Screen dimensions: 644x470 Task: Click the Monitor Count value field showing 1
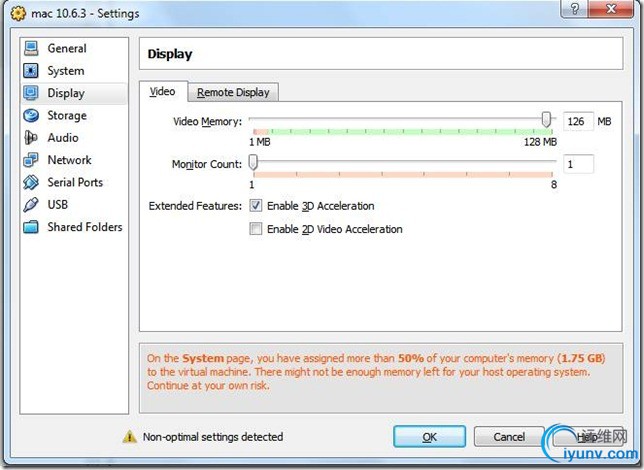coord(578,164)
